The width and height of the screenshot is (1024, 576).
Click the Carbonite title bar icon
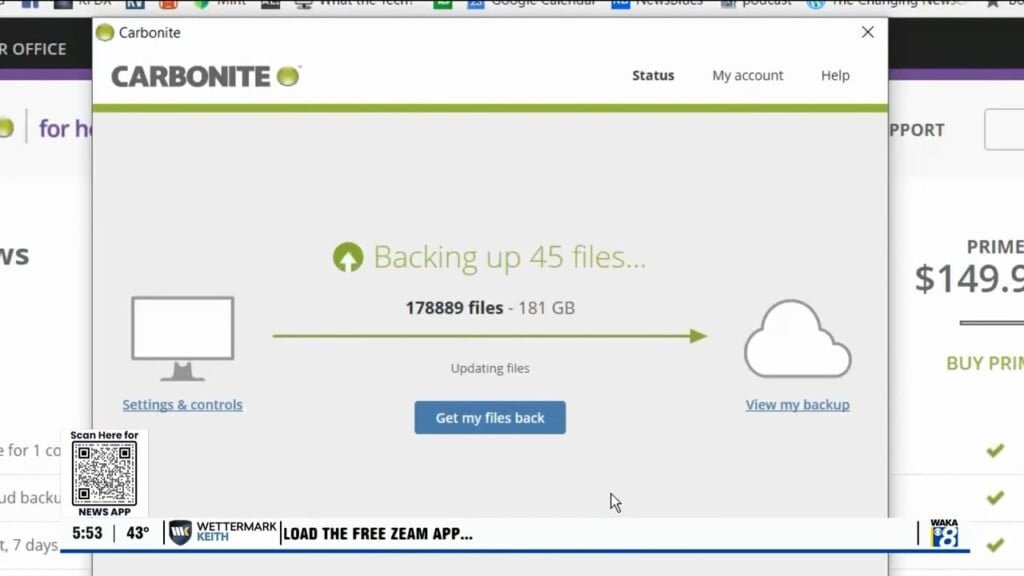pos(104,32)
